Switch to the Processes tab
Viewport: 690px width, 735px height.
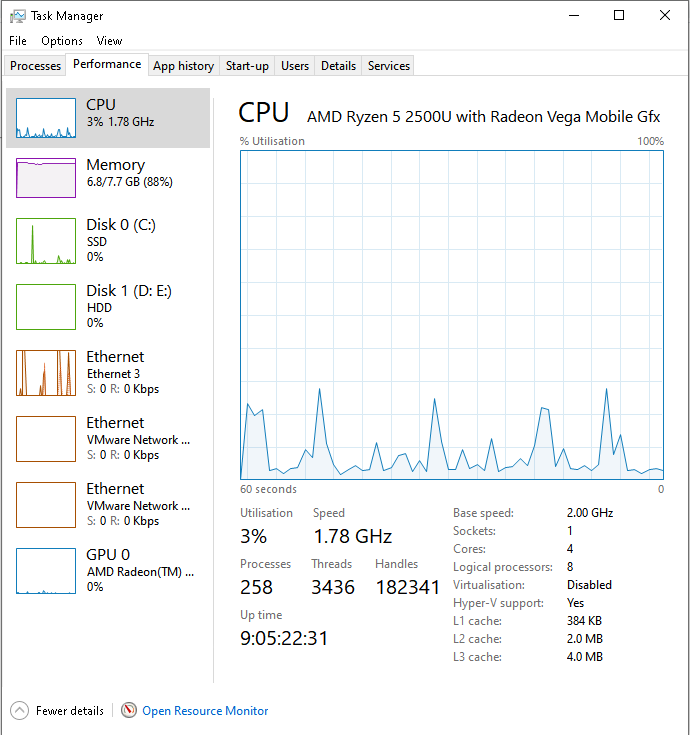click(x=36, y=66)
